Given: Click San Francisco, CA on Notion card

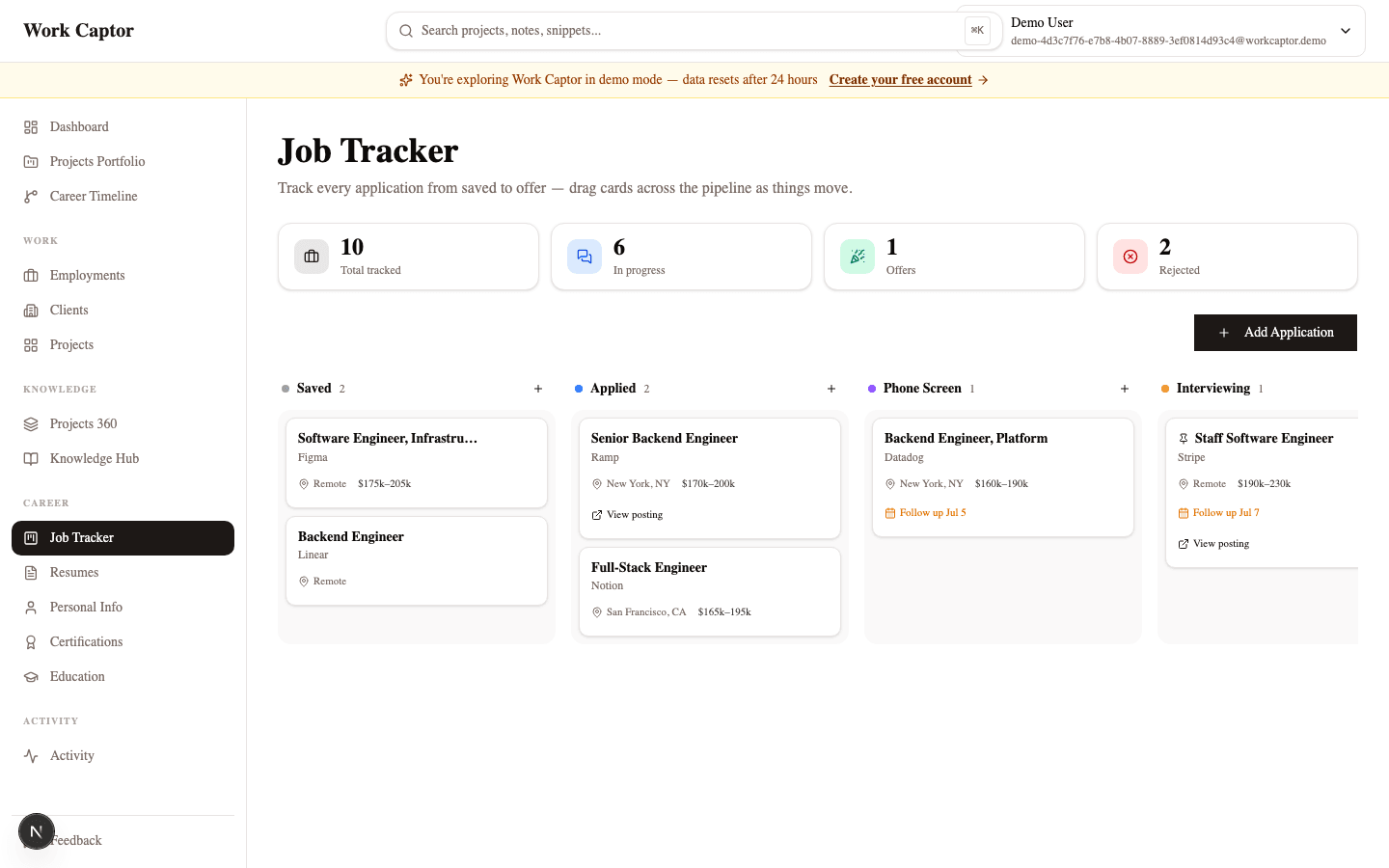Looking at the screenshot, I should [646, 612].
